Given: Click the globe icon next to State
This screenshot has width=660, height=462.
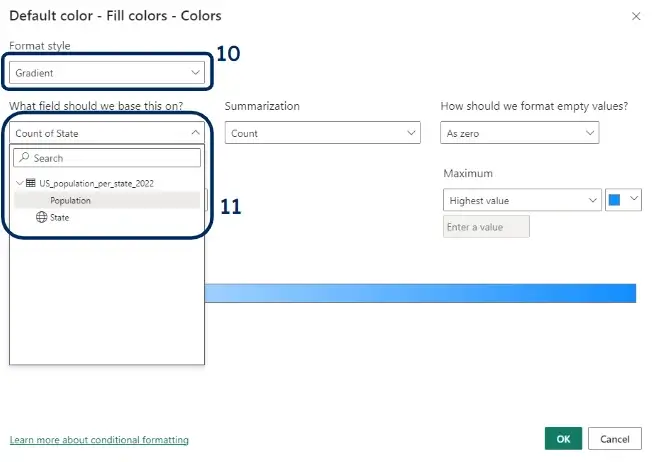Looking at the screenshot, I should [41, 217].
